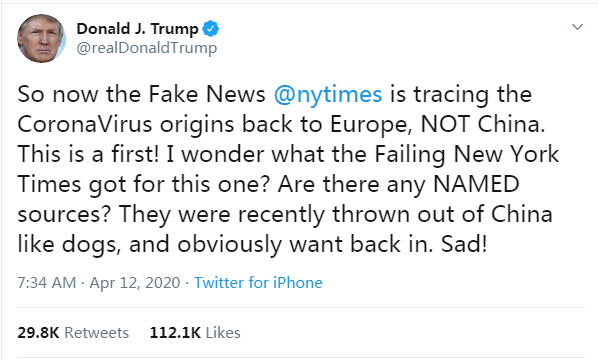Click the Apr 12, 2020 date
598x360 pixels.
135,283
